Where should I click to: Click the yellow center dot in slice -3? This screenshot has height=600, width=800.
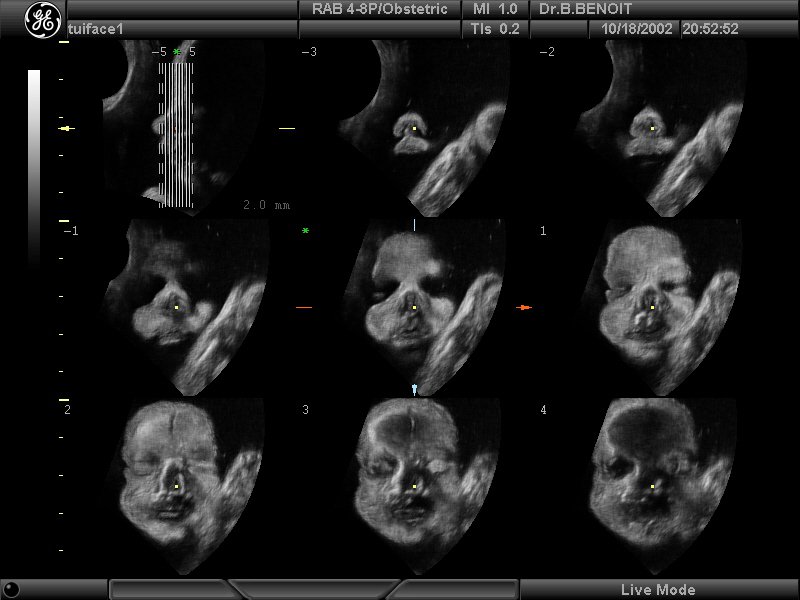(x=414, y=129)
